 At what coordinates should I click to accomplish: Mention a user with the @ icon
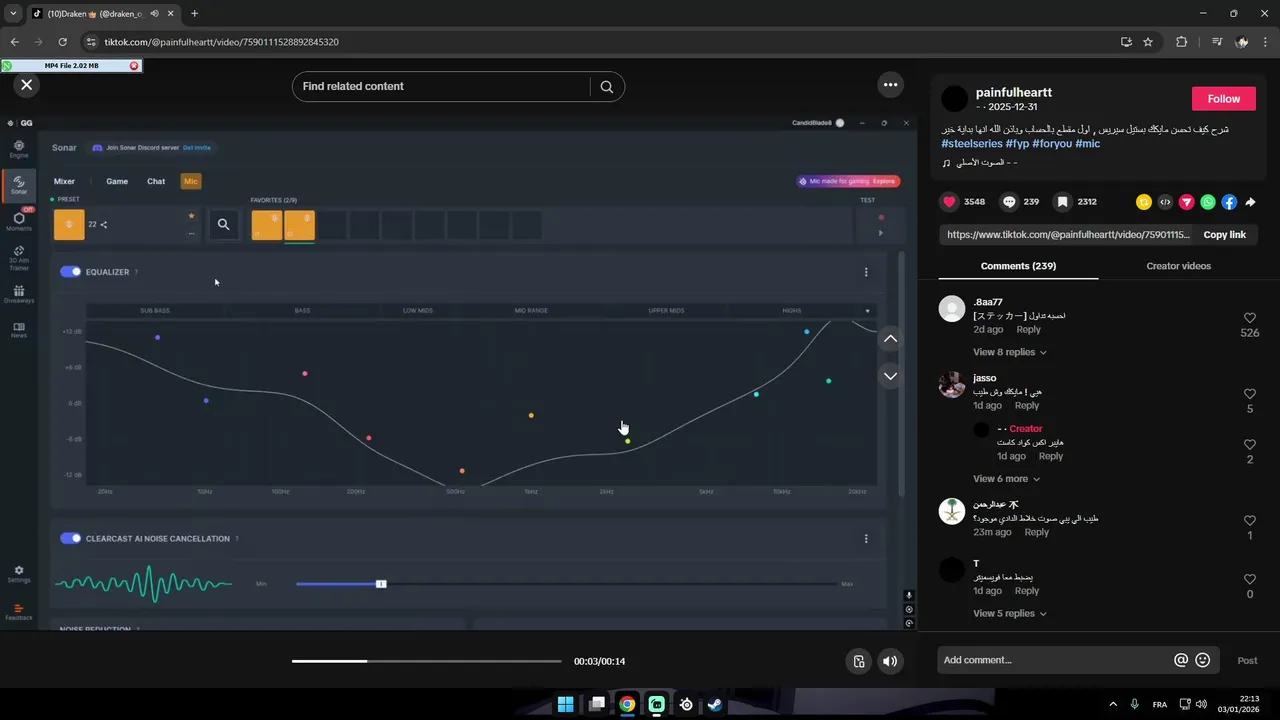click(x=1181, y=660)
